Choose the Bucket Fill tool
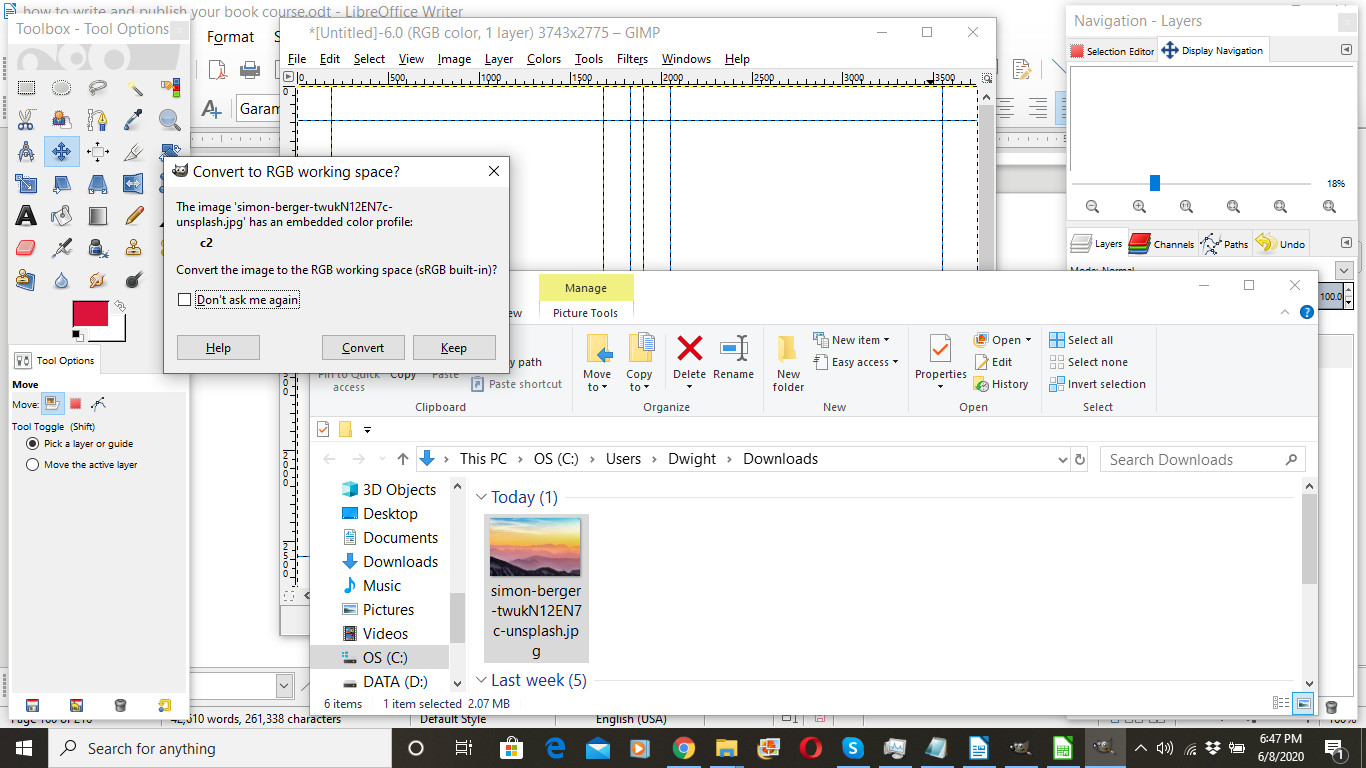The width and height of the screenshot is (1366, 768). click(62, 215)
